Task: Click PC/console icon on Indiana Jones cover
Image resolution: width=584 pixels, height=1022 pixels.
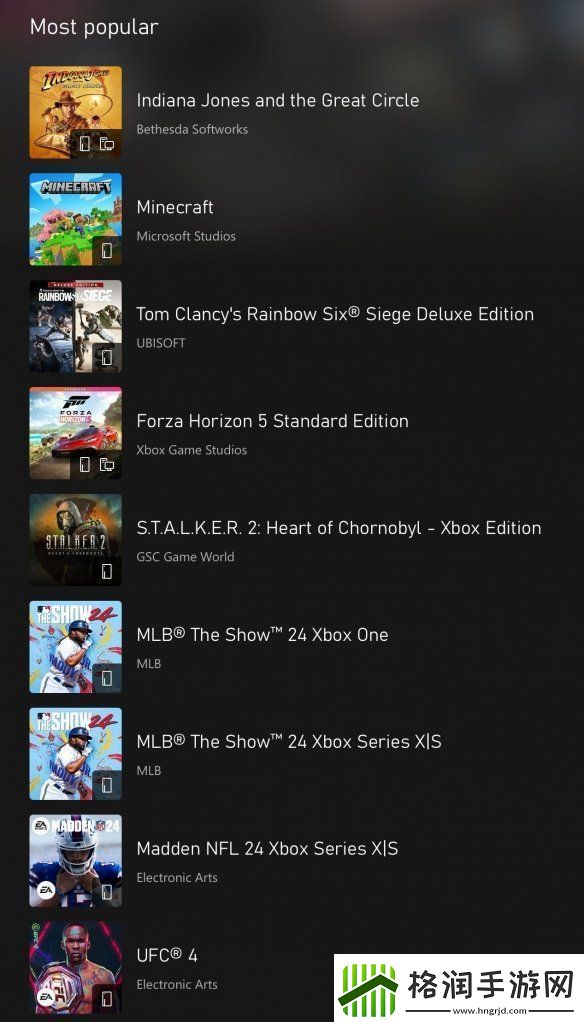Action: [x=107, y=143]
